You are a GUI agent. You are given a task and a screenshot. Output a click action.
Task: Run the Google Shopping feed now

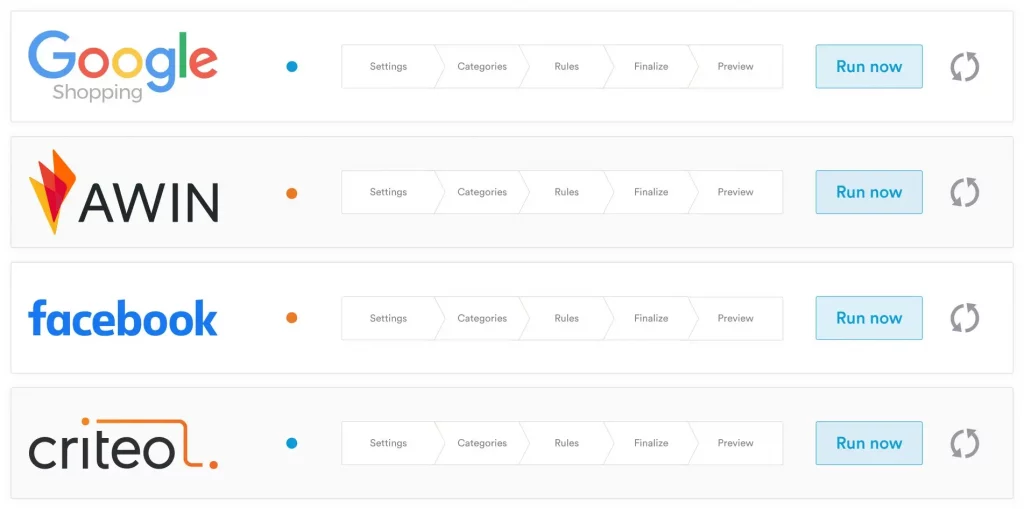(869, 66)
